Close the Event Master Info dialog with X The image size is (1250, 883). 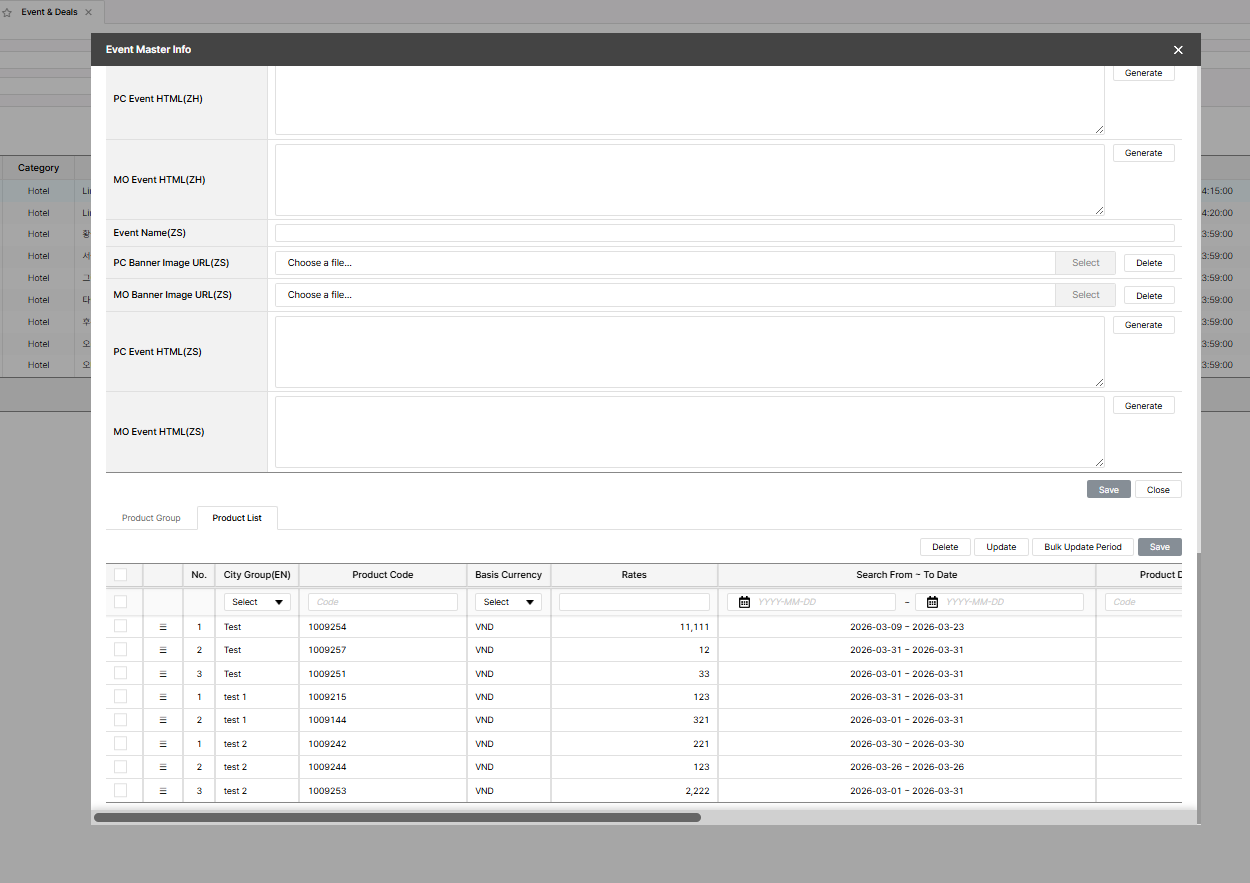click(x=1178, y=50)
